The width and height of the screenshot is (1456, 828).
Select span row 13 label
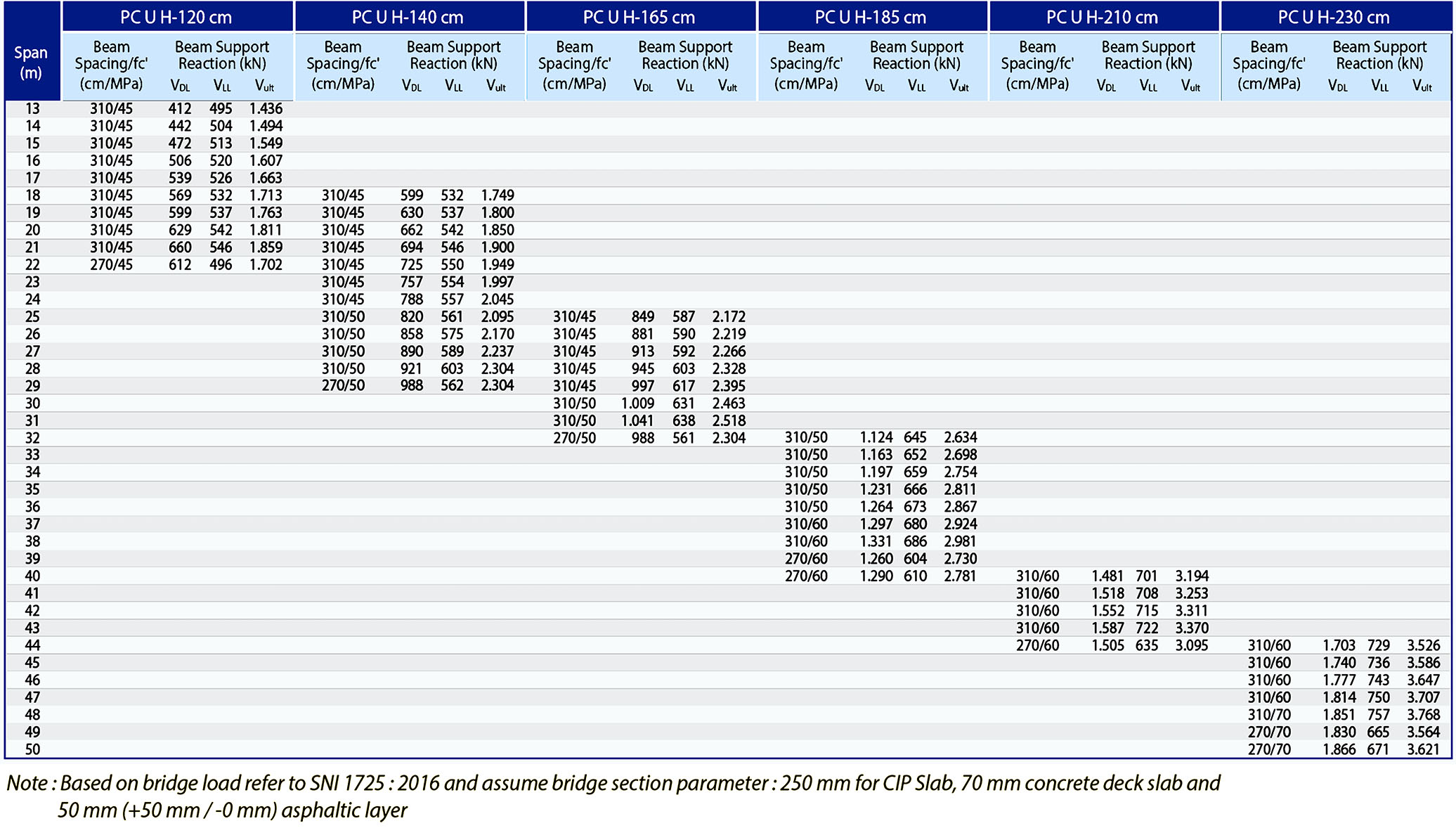click(x=32, y=109)
